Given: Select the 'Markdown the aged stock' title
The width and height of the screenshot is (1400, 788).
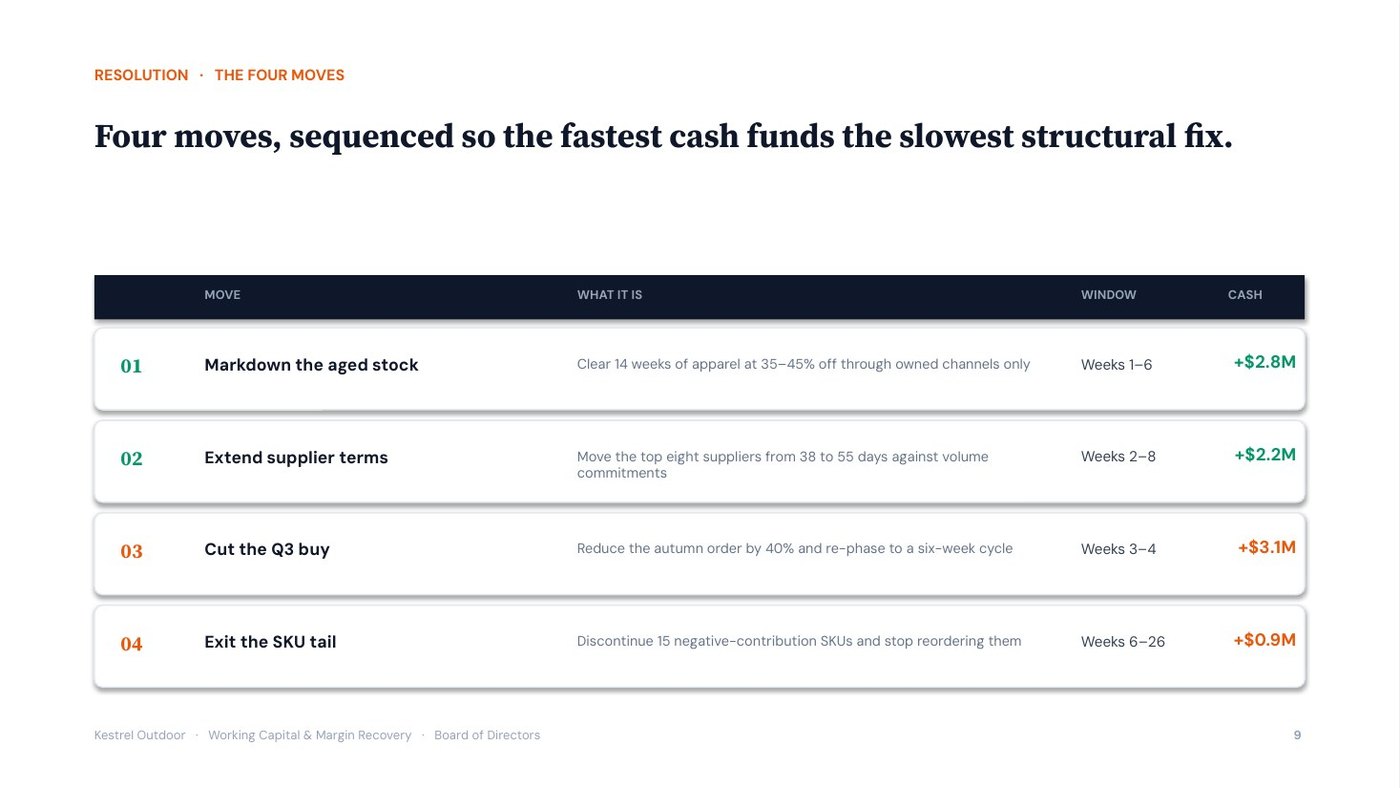Looking at the screenshot, I should pos(311,365).
